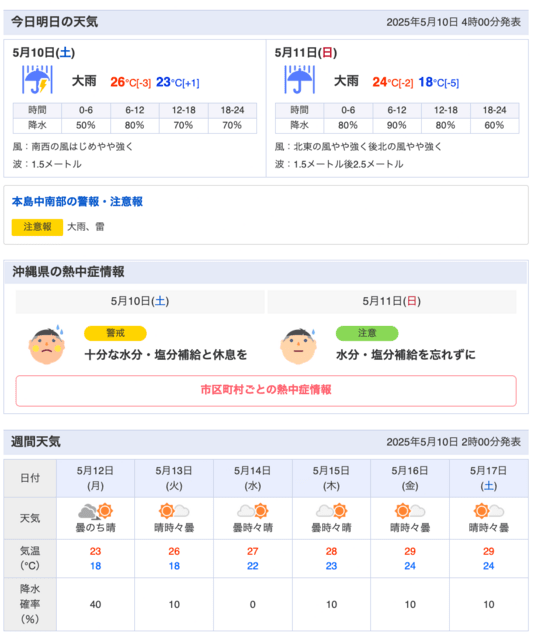Click the May 11 heavy rain umbrella icon
Viewport: 538px width, 640px height.
pyautogui.click(x=300, y=80)
